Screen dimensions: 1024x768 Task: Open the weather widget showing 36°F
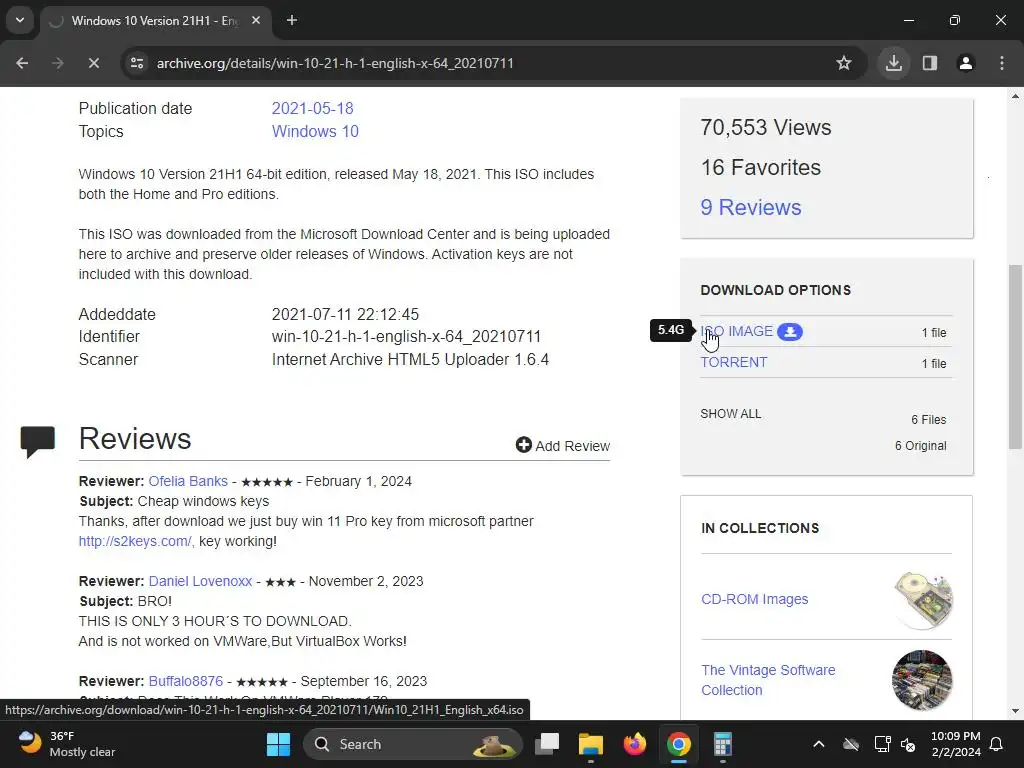(x=67, y=744)
